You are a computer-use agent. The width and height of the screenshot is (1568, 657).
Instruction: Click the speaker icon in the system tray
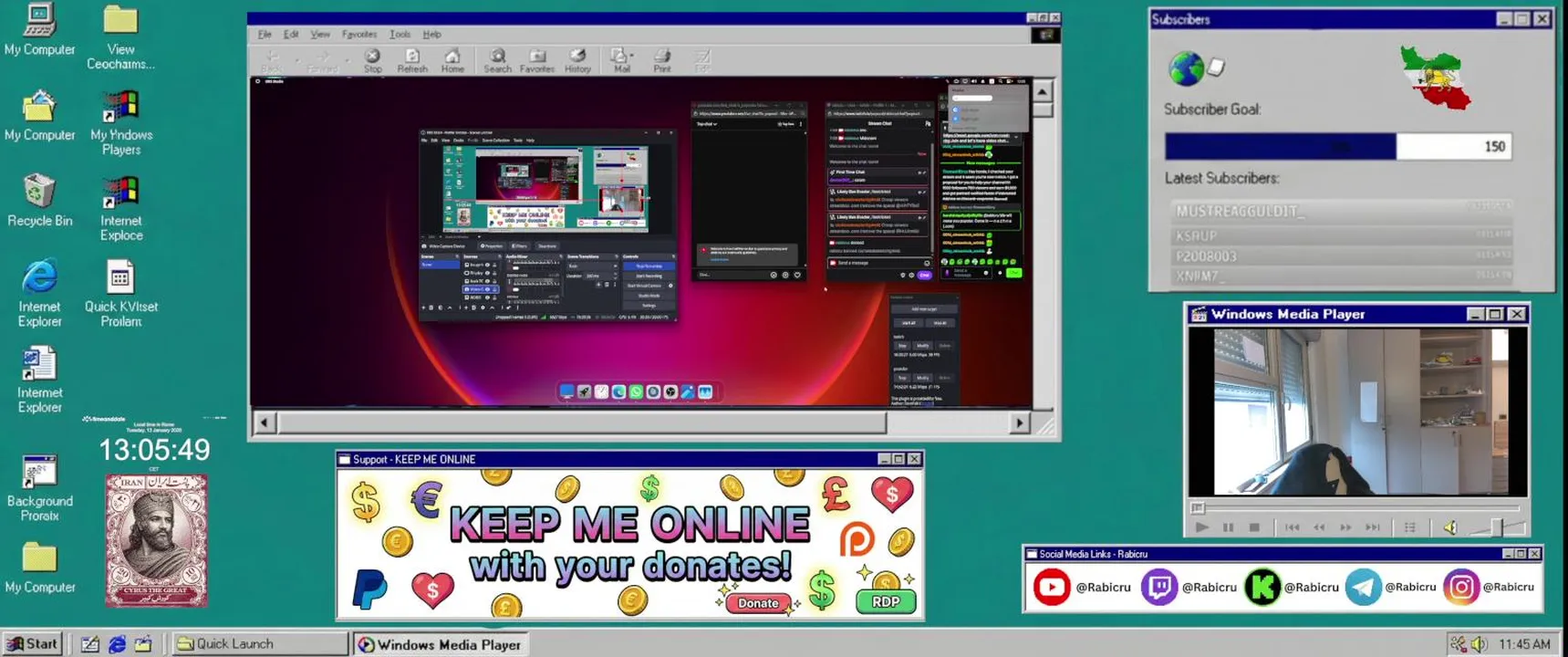point(1479,644)
